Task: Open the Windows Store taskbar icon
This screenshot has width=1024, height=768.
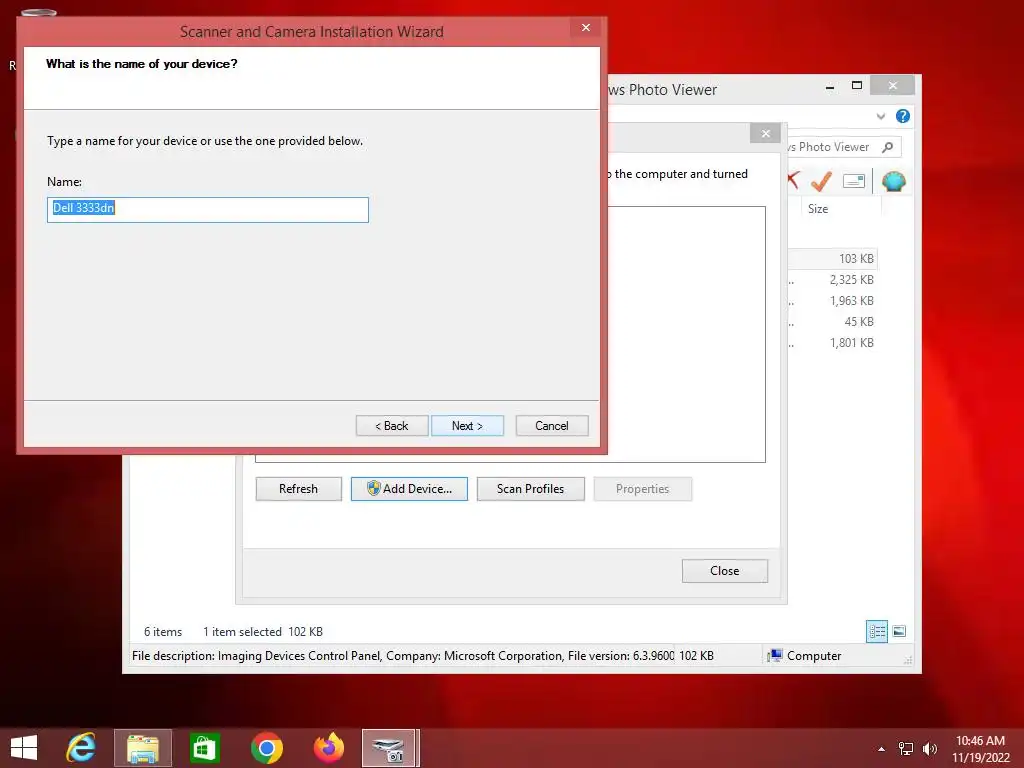Action: point(204,748)
